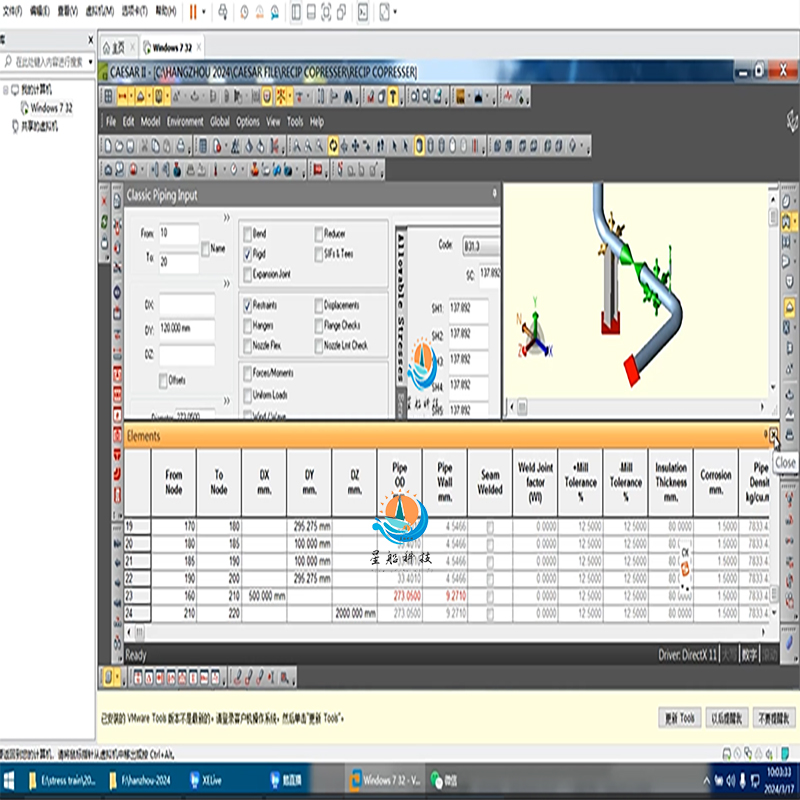Open the Model menu
Image resolution: width=800 pixels, height=800 pixels.
tap(150, 122)
